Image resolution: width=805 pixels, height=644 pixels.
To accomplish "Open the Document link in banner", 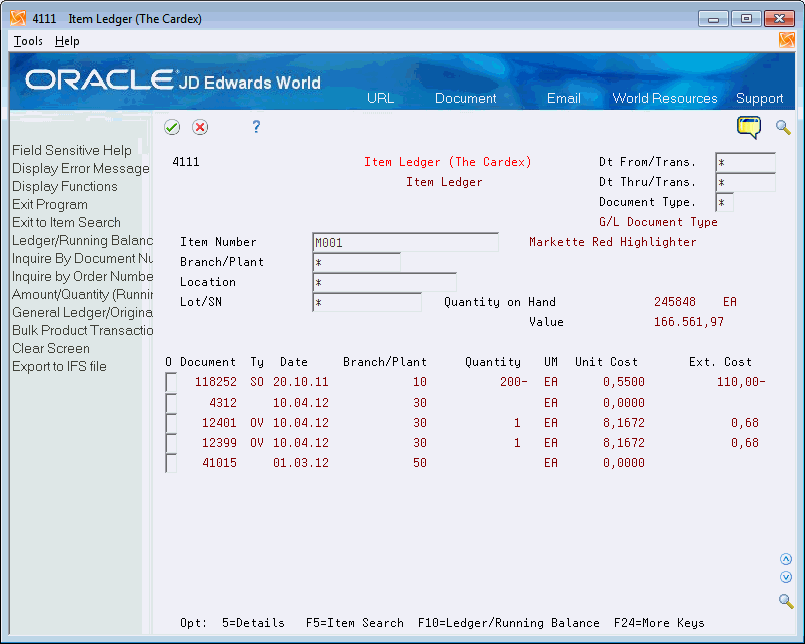I will [x=465, y=98].
